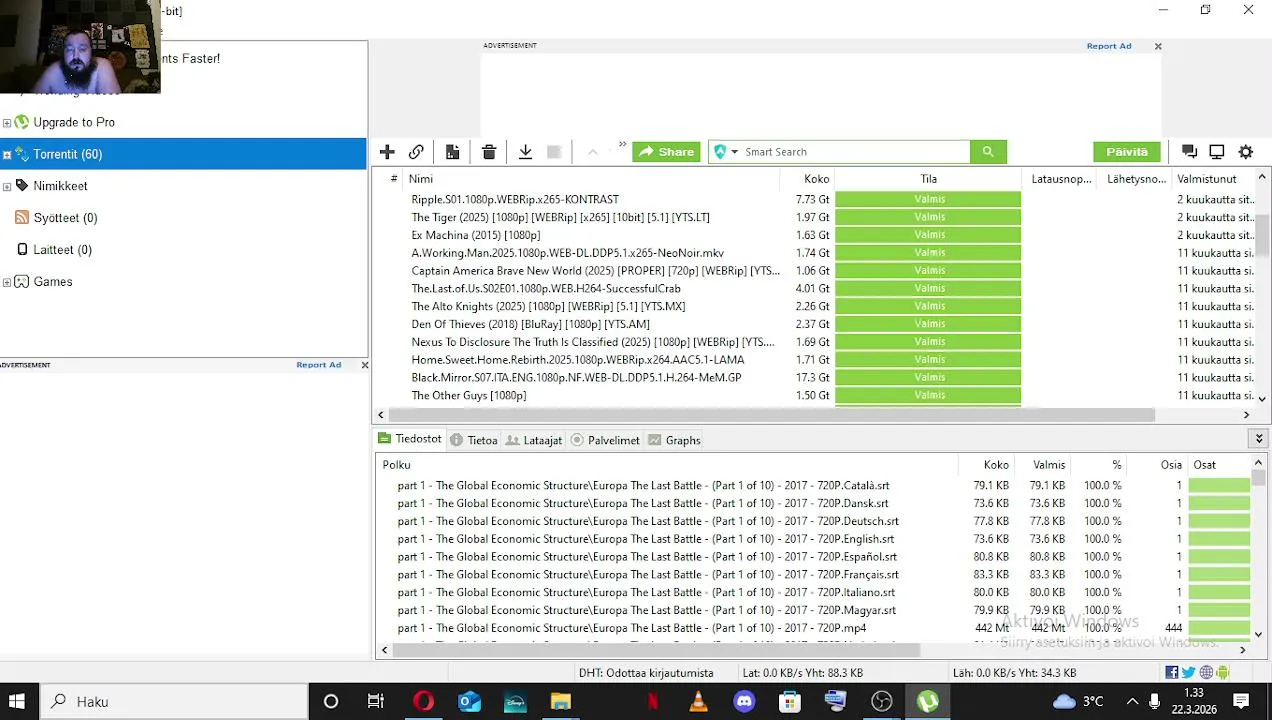Open Facebook icon in status bar
The height and width of the screenshot is (720, 1272).
[x=1172, y=673]
